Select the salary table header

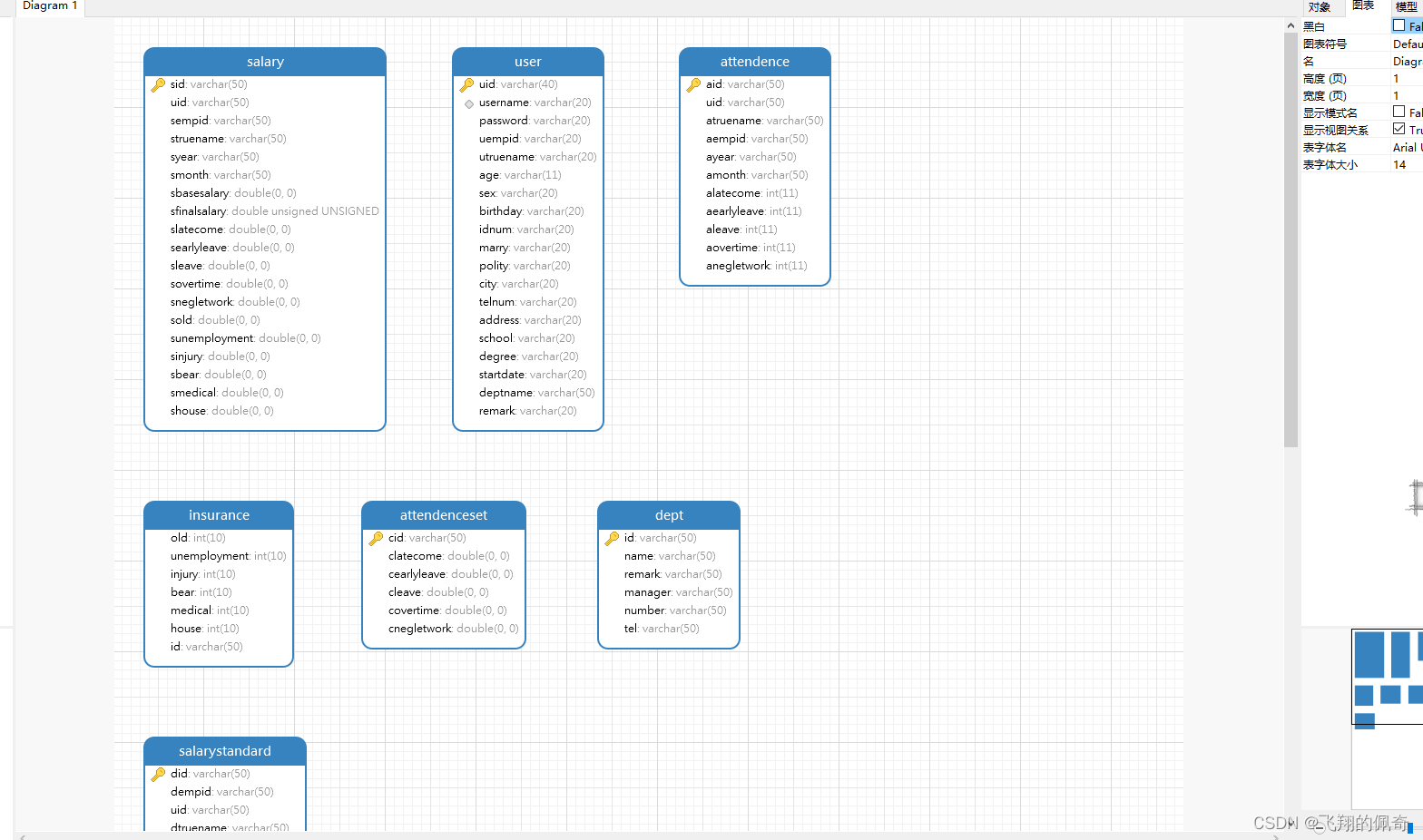coord(265,62)
